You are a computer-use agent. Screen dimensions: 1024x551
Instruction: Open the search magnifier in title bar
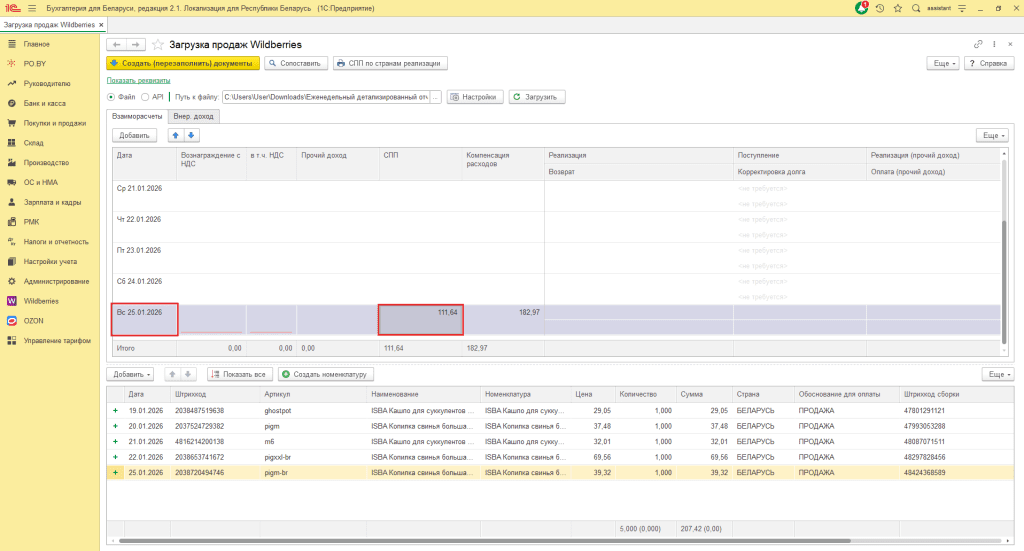pos(916,8)
